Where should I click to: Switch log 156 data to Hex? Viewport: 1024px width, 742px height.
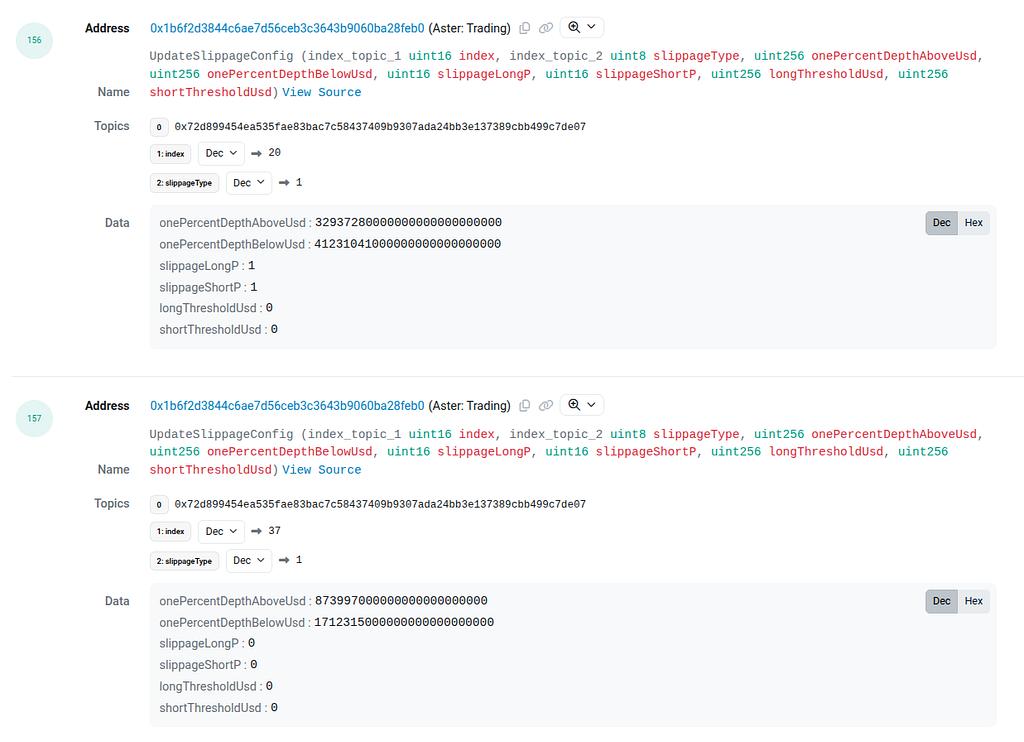point(973,223)
